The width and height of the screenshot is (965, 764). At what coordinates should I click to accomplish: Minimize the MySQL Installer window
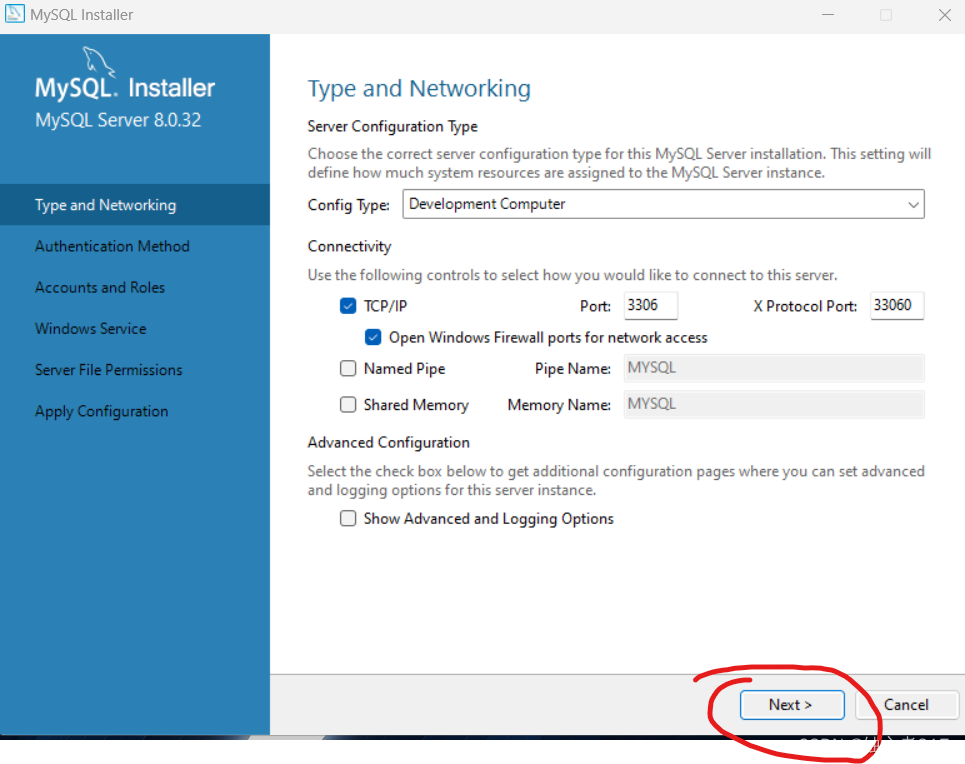pyautogui.click(x=828, y=15)
